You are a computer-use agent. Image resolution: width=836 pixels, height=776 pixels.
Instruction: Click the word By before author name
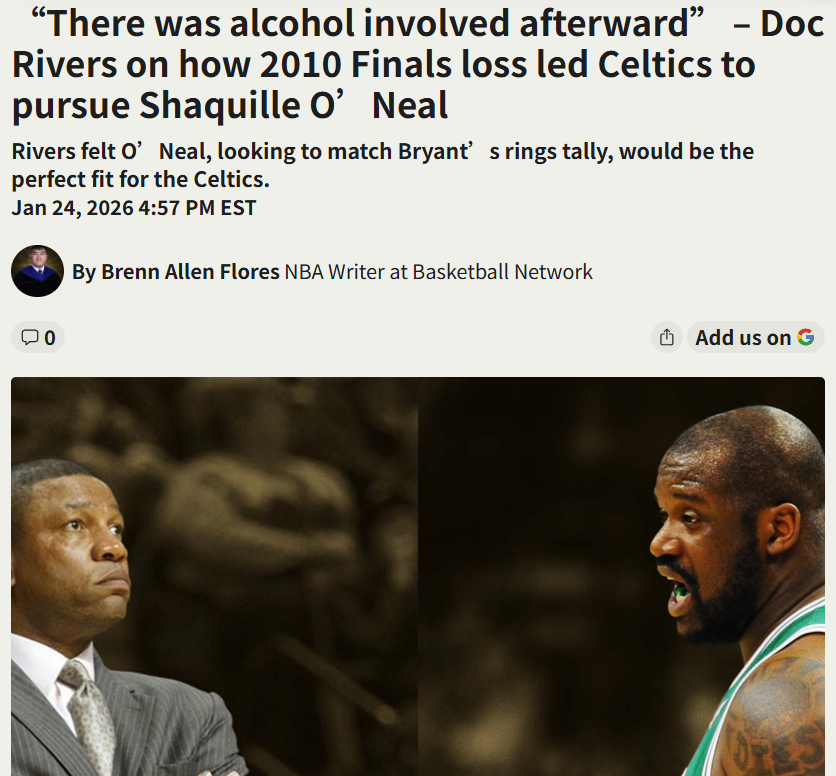[x=84, y=272]
